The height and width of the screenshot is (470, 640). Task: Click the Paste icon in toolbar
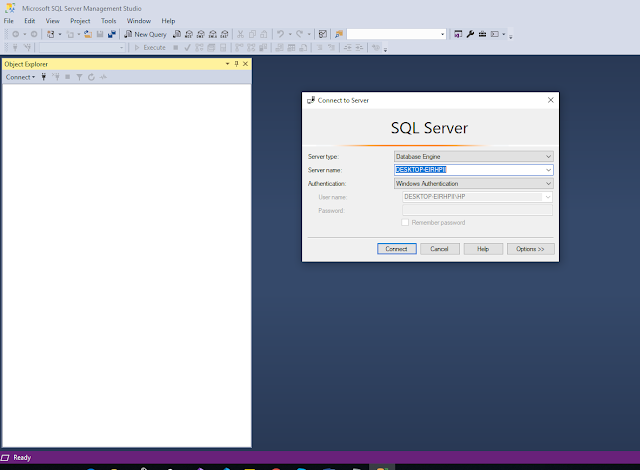point(264,34)
